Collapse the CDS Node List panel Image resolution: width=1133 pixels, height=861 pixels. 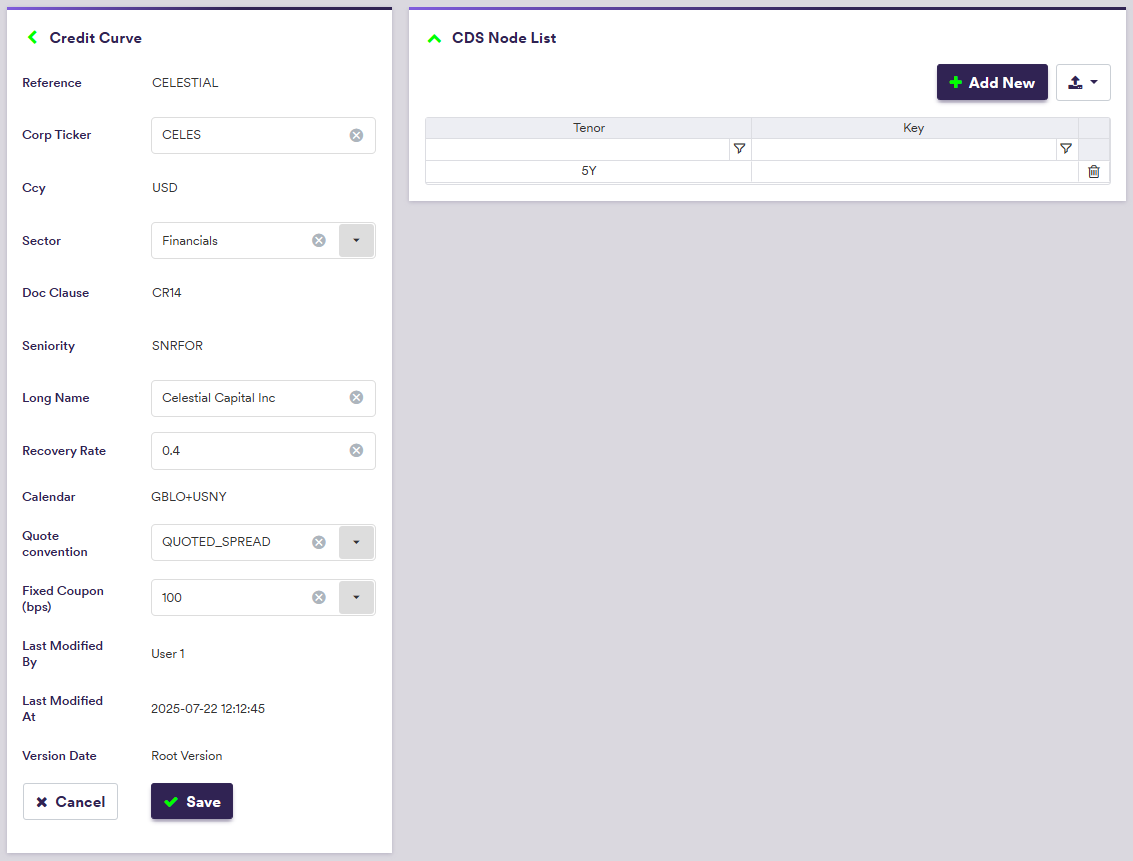pyautogui.click(x=434, y=38)
